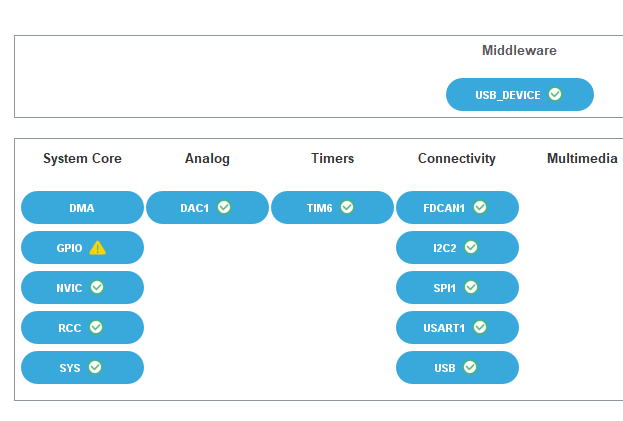Click the Multimedia category header
The height and width of the screenshot is (421, 623).
[x=582, y=158]
